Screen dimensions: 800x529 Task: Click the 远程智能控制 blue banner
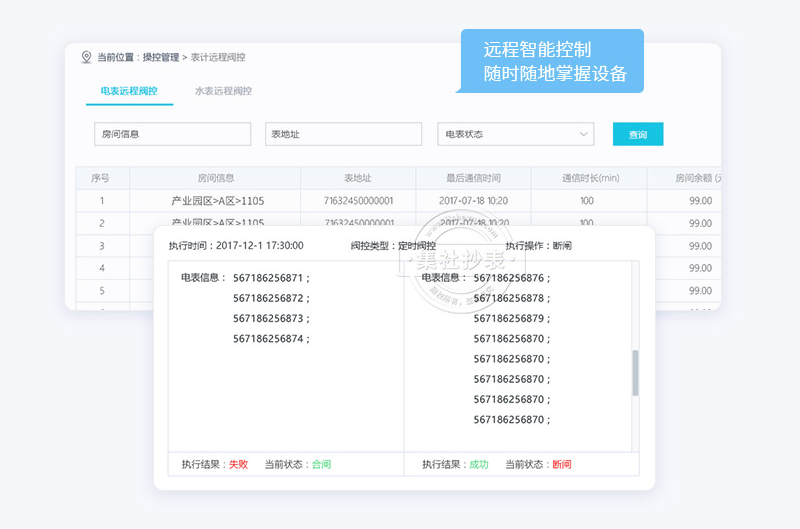[x=554, y=61]
